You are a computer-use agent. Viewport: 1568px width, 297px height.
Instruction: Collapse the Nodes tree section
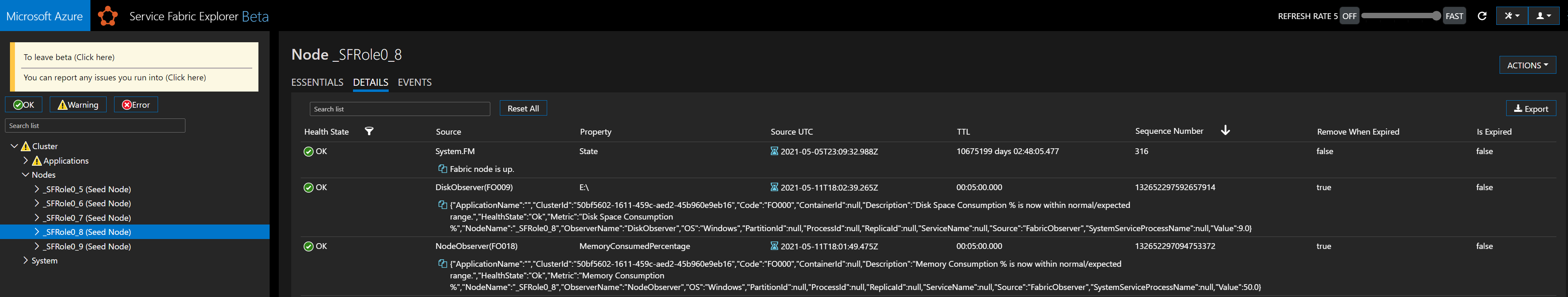pos(26,174)
